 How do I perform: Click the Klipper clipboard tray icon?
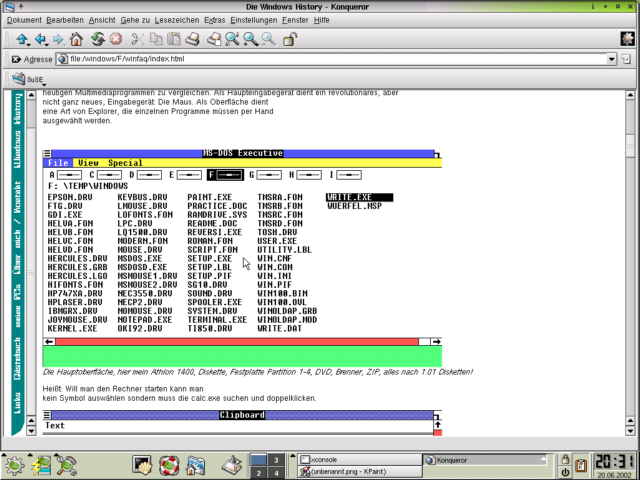[580, 466]
